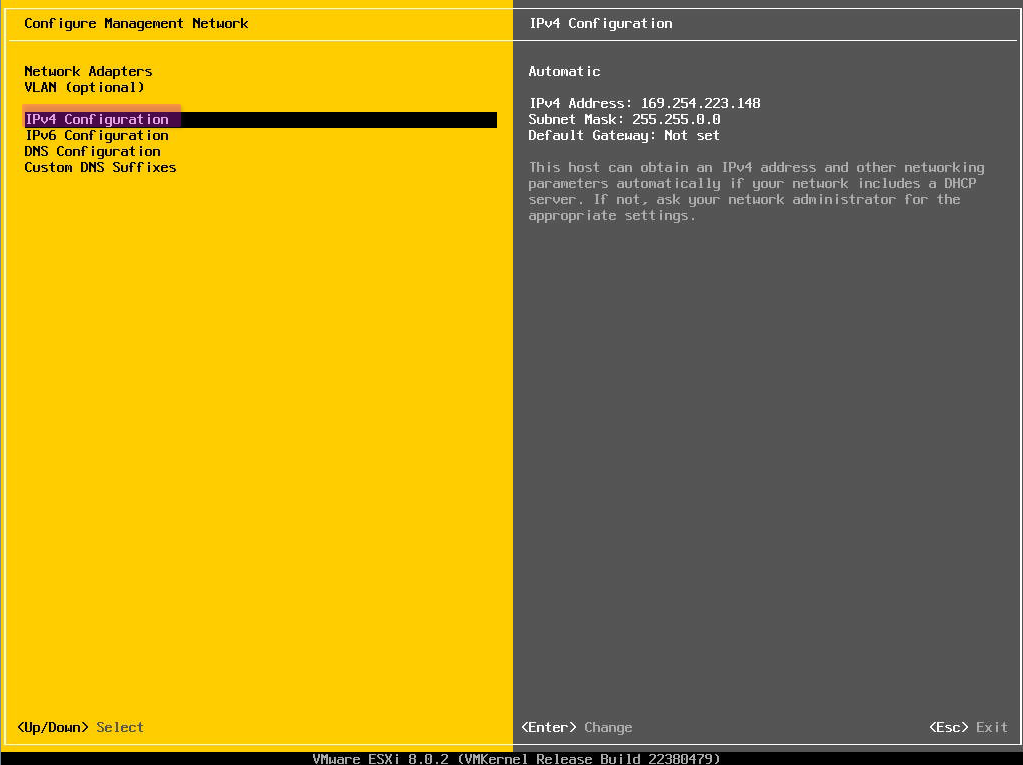Screen dimensions: 1023x765
Task: Click the highlighted IPv4 Configuration item
Action: point(97,119)
